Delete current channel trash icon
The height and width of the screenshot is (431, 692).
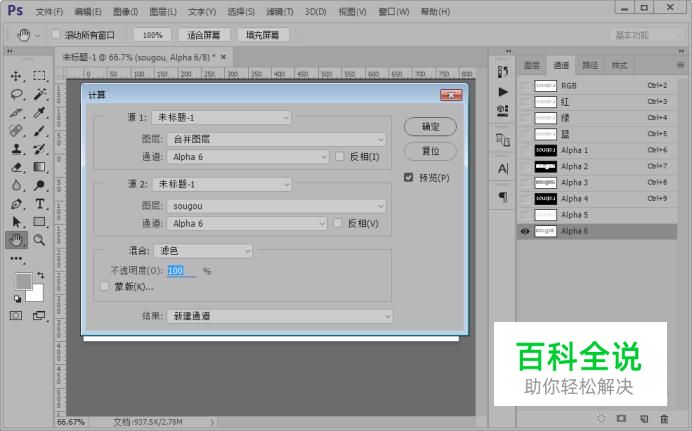click(664, 418)
